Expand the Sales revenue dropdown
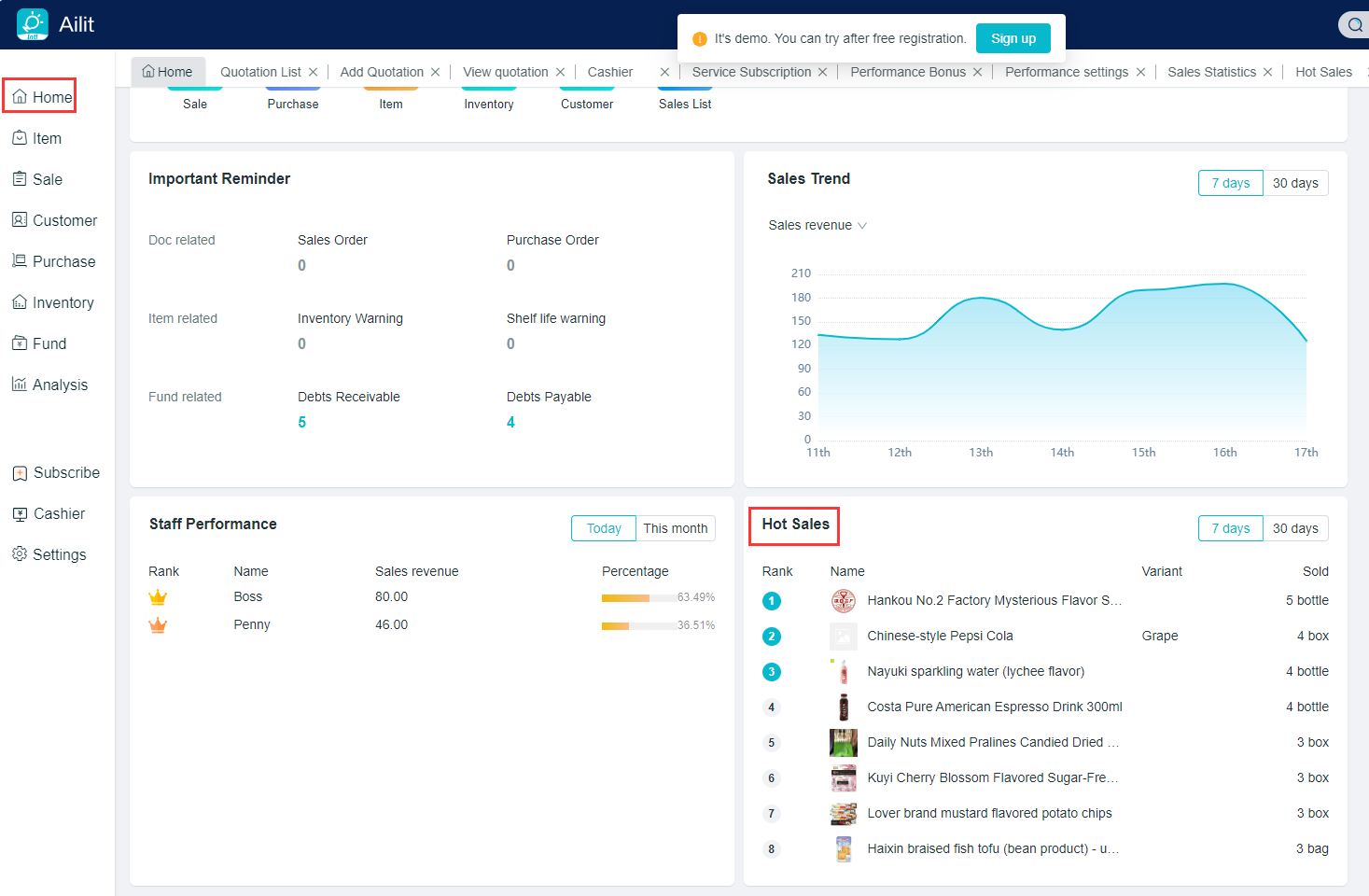1369x896 pixels. tap(817, 225)
